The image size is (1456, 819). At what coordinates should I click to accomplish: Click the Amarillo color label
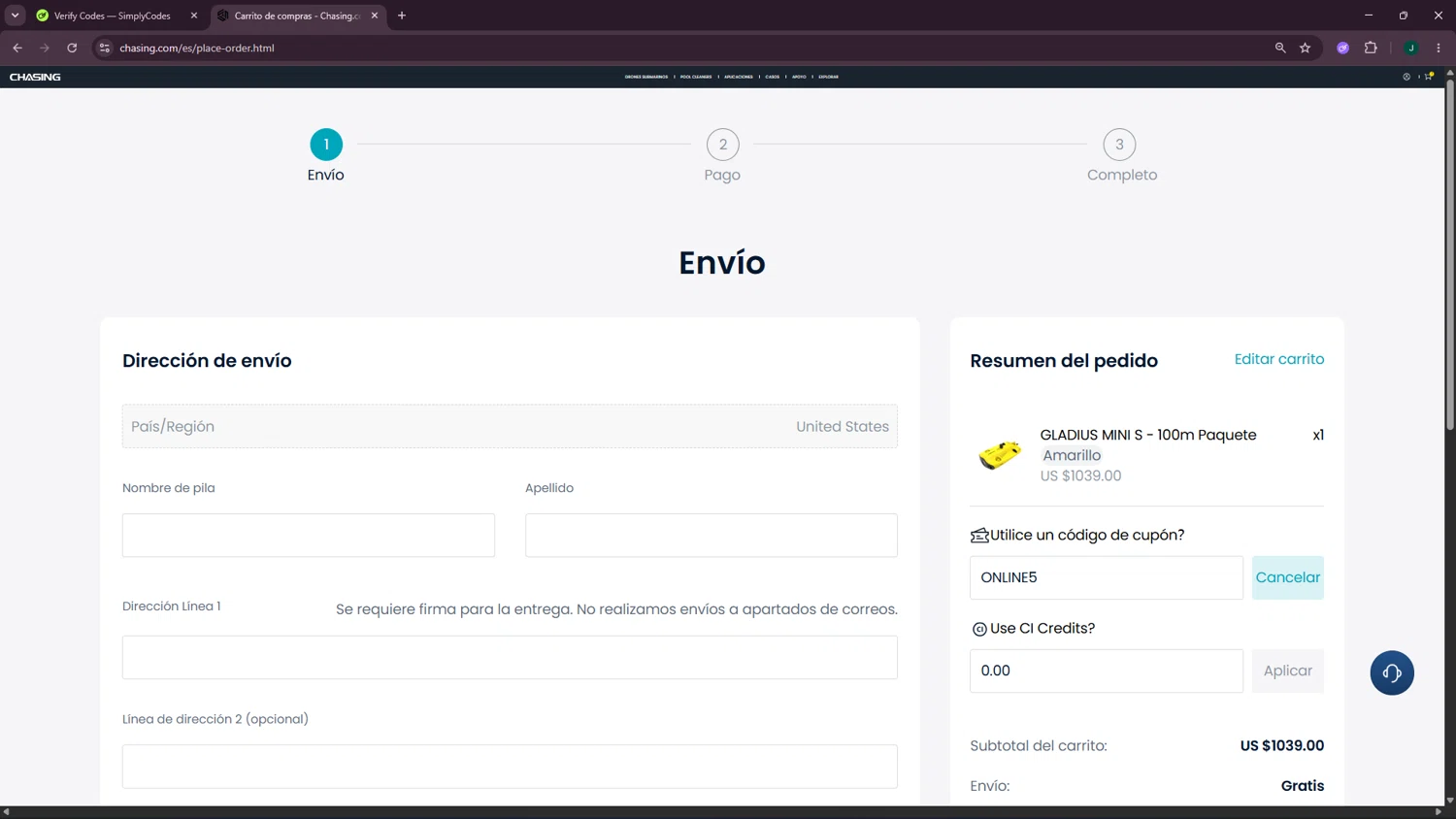(1072, 455)
